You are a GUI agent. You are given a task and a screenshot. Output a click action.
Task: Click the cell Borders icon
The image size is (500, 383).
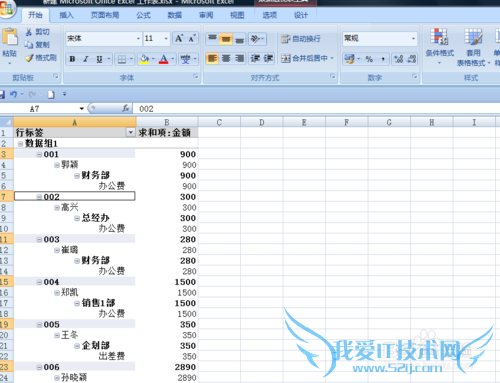click(x=122, y=59)
